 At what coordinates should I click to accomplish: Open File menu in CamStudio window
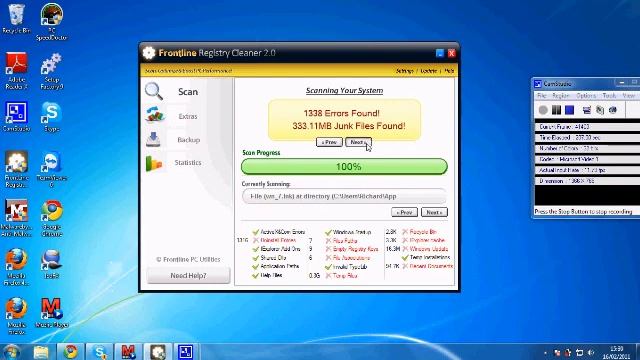pyautogui.click(x=542, y=95)
